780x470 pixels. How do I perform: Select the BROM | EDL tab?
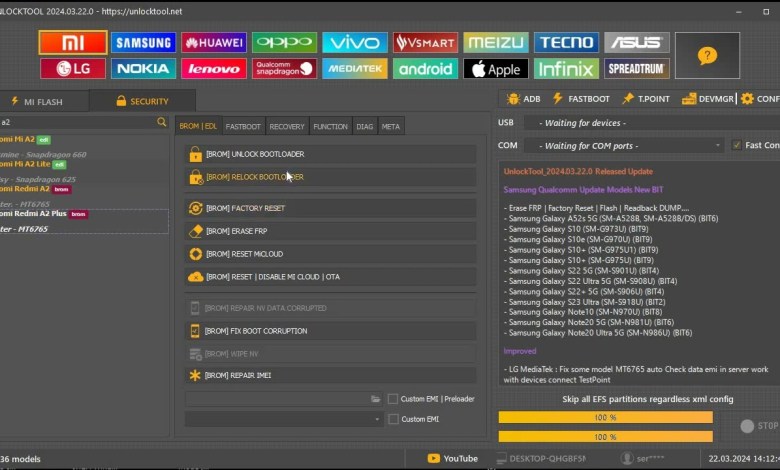[x=198, y=126]
